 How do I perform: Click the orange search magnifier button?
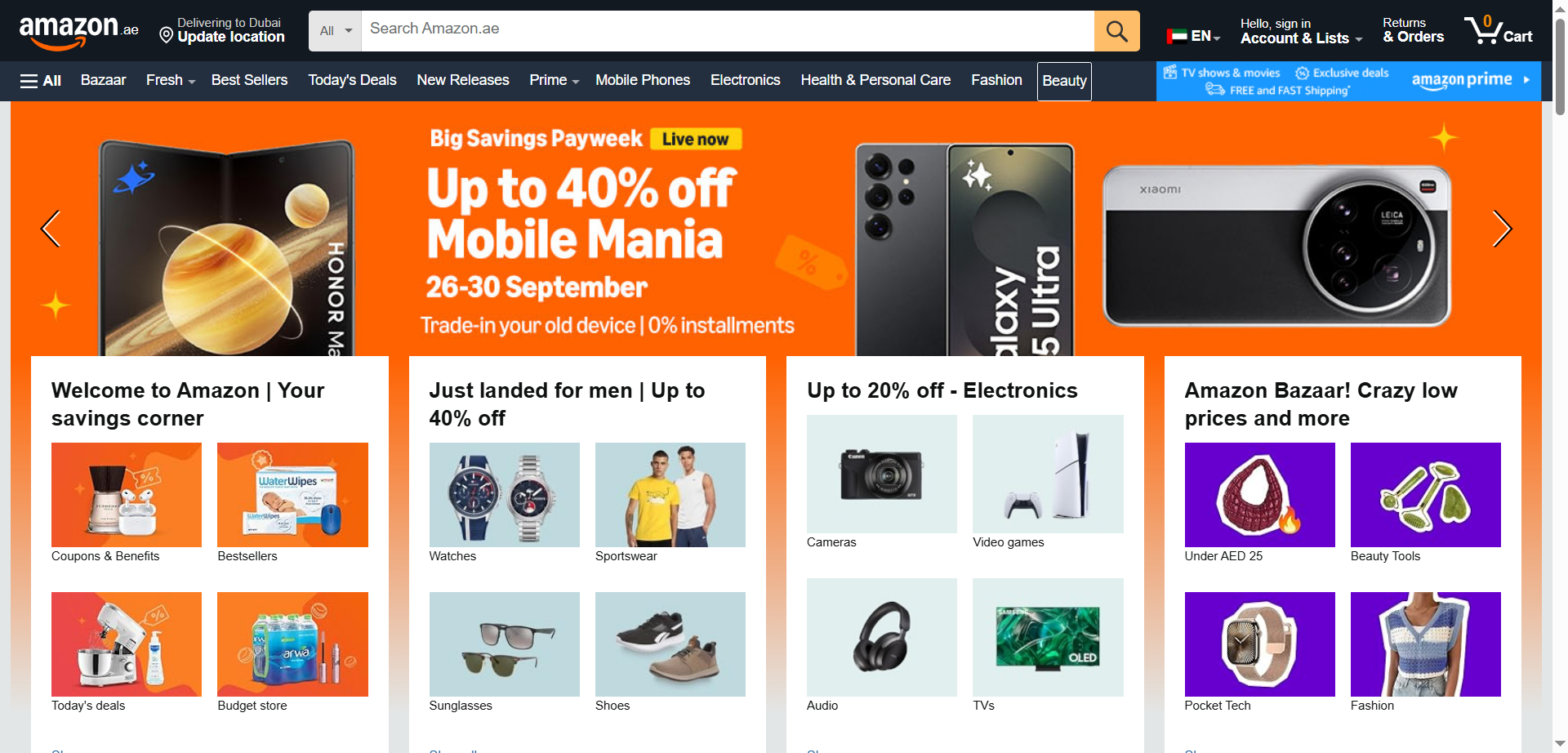pyautogui.click(x=1116, y=31)
